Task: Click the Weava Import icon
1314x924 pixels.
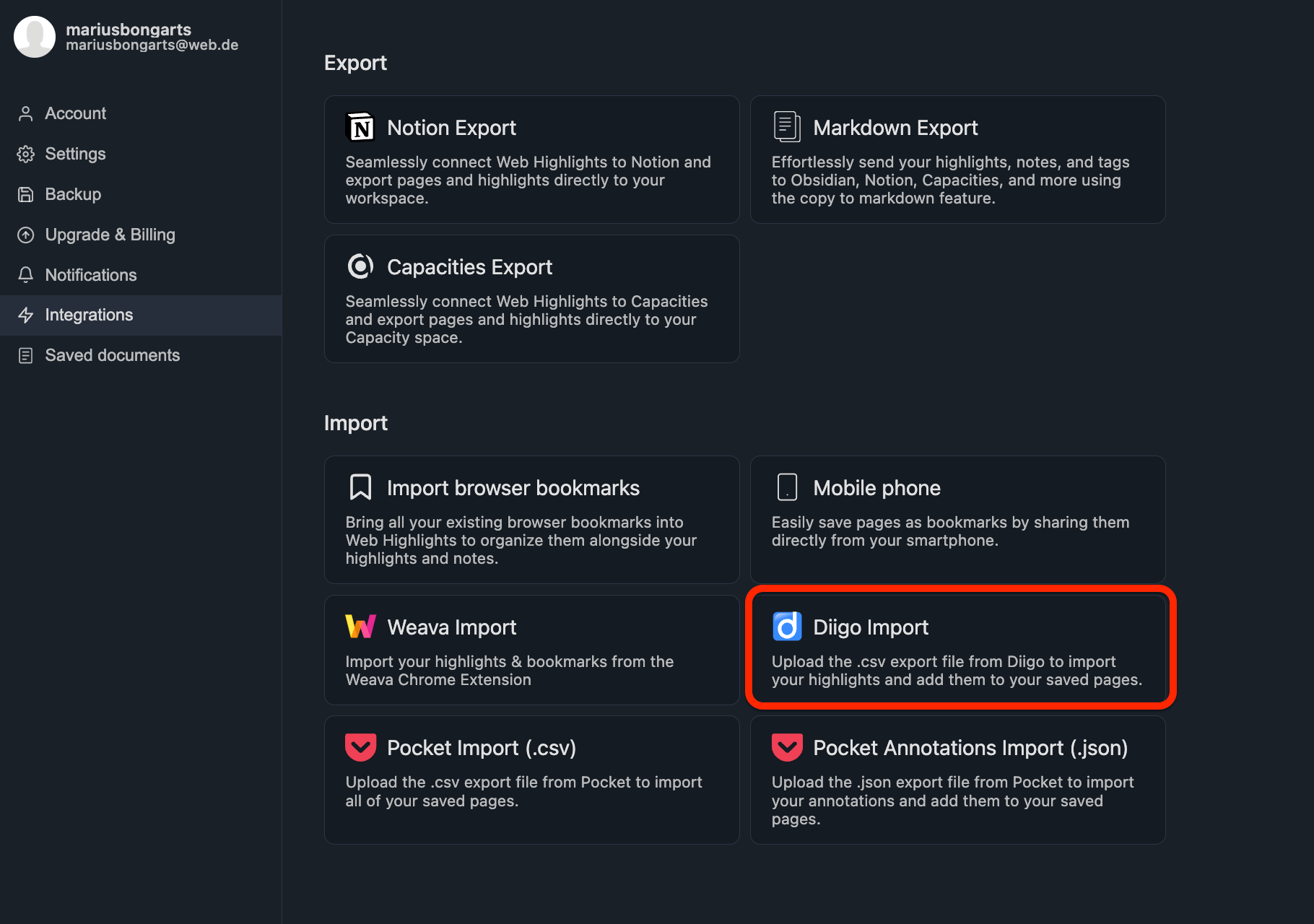Action: 361,627
